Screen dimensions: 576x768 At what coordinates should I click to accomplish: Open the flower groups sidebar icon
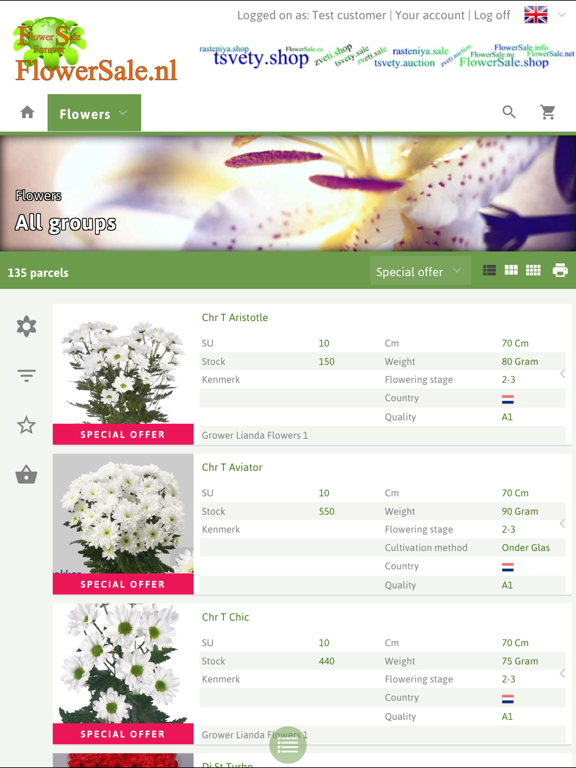click(x=26, y=326)
